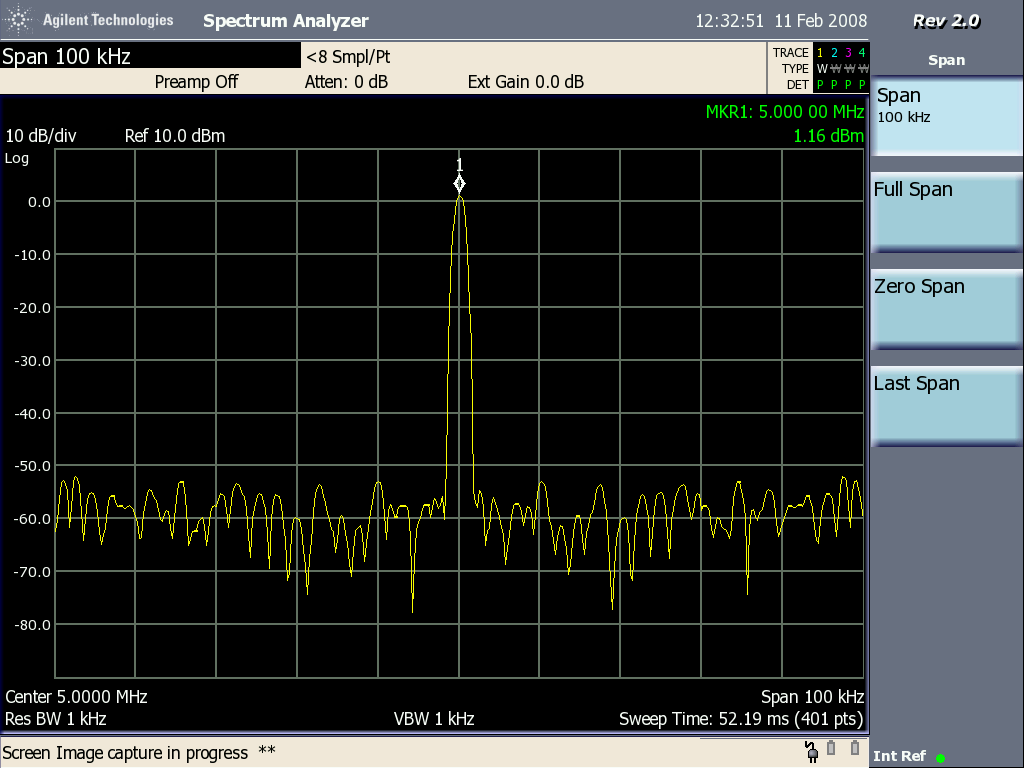Click the '-80.0' y-axis label
This screenshot has width=1024, height=768.
click(33, 625)
